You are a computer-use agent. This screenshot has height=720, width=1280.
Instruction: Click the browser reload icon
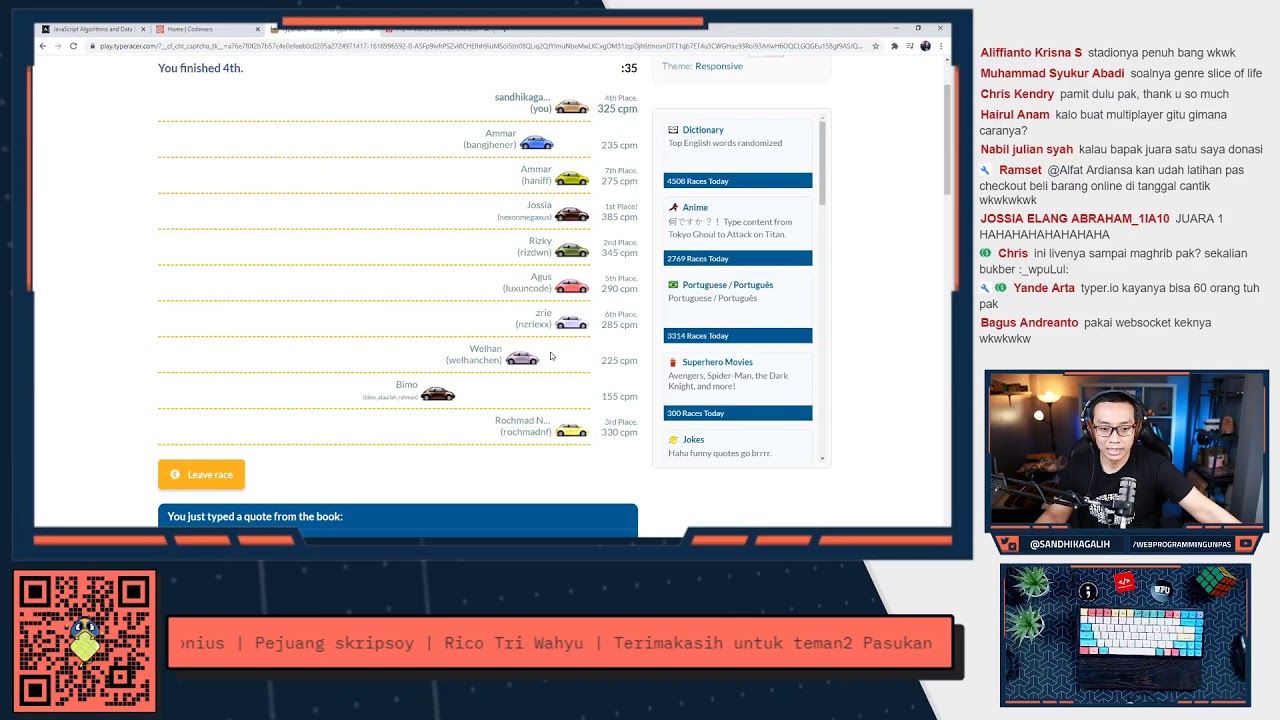pos(73,46)
